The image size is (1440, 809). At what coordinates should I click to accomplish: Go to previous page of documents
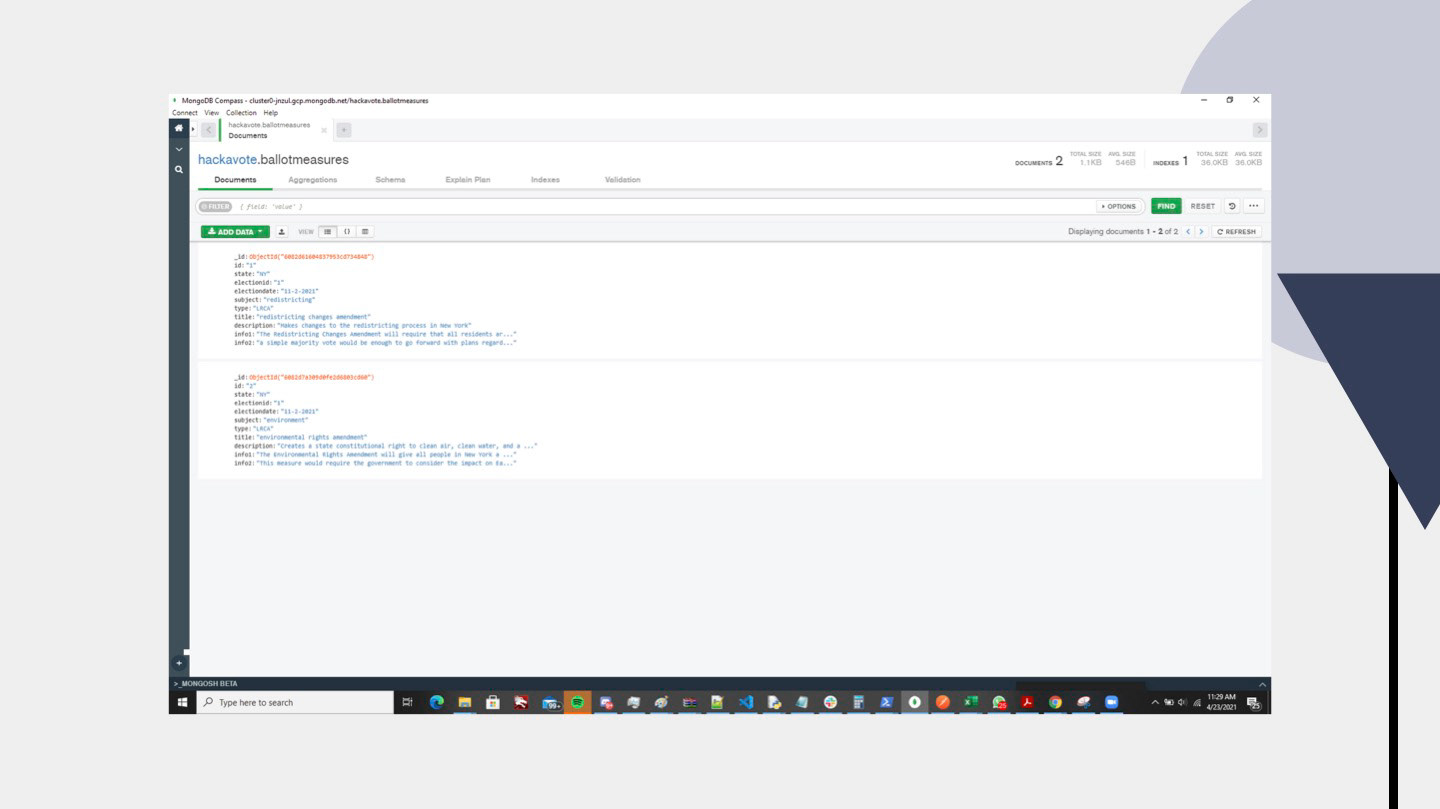(1188, 231)
